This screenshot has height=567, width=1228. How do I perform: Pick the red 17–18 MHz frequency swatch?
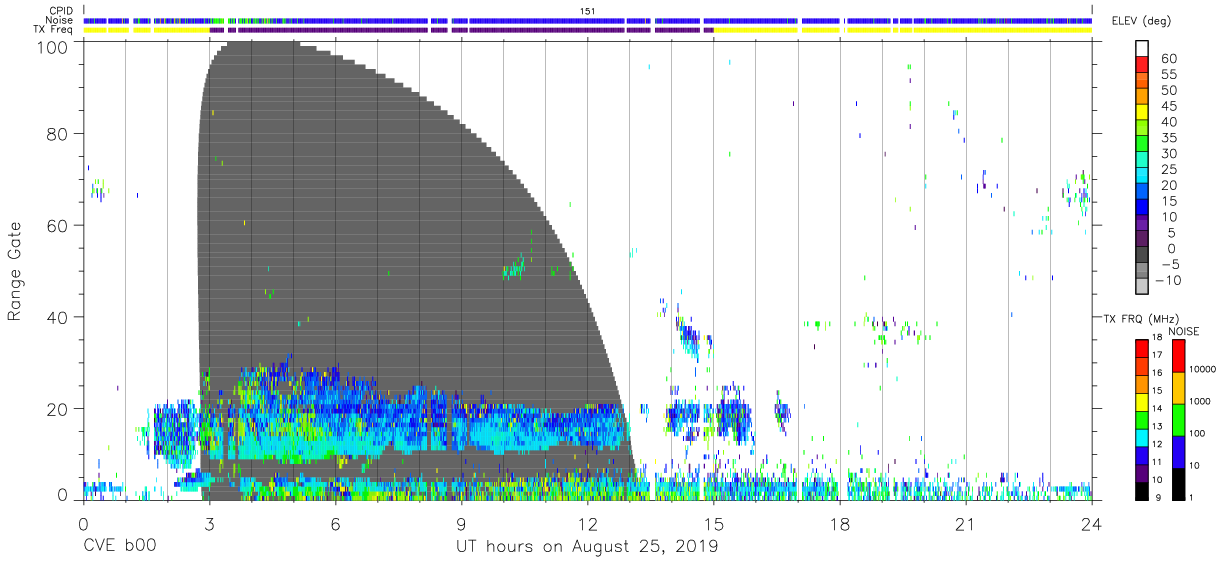[x=1141, y=349]
